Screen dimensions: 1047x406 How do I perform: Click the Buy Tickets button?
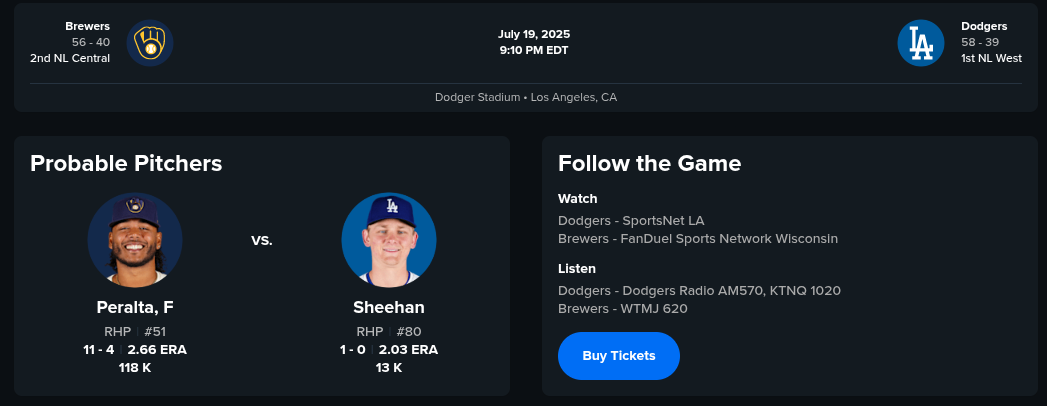(619, 356)
